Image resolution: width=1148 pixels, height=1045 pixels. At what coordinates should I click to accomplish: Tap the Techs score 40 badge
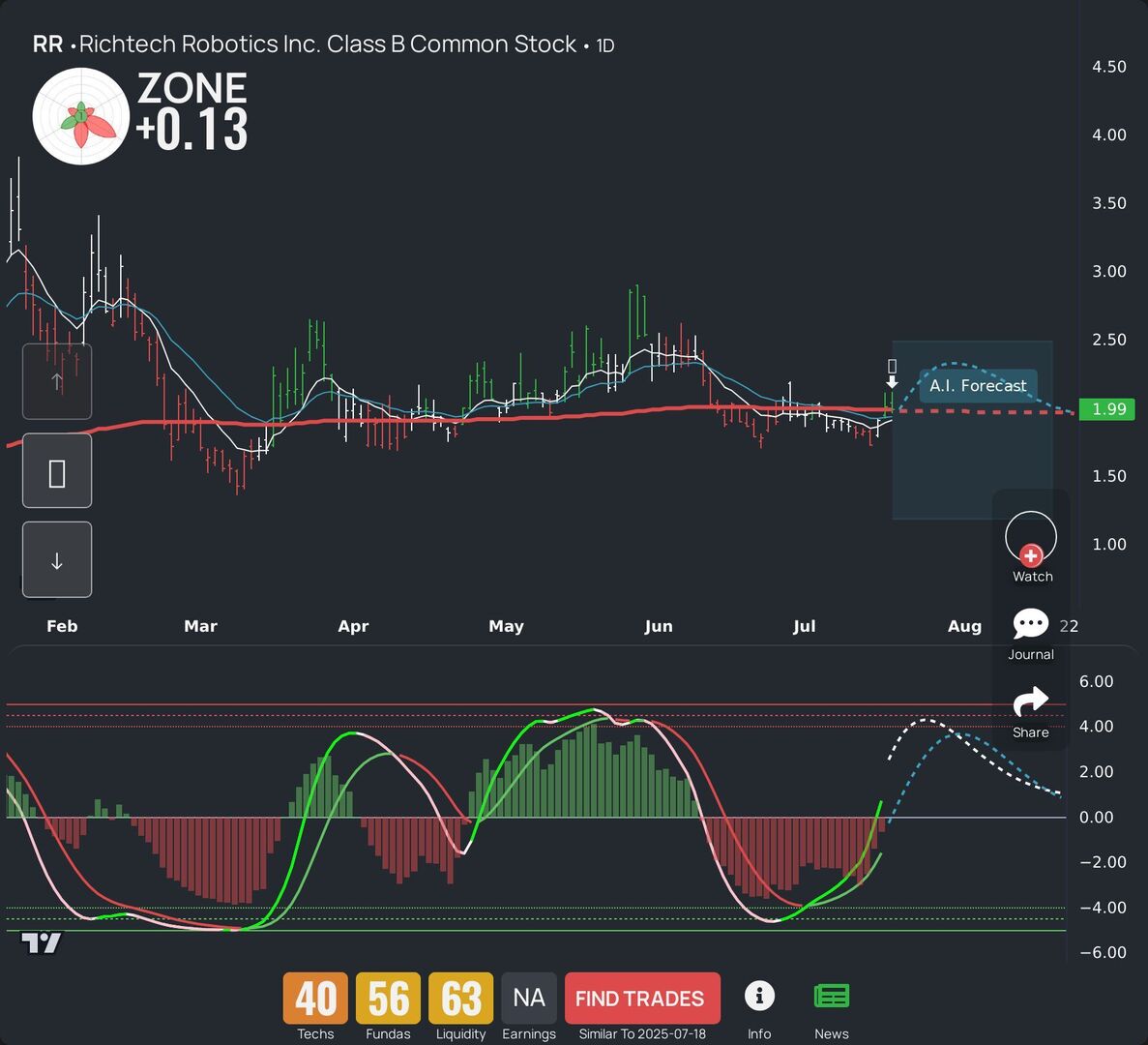click(315, 999)
